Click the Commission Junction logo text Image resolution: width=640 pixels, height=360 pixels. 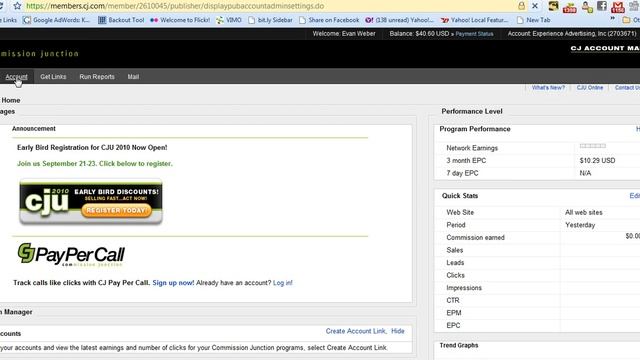(x=39, y=53)
